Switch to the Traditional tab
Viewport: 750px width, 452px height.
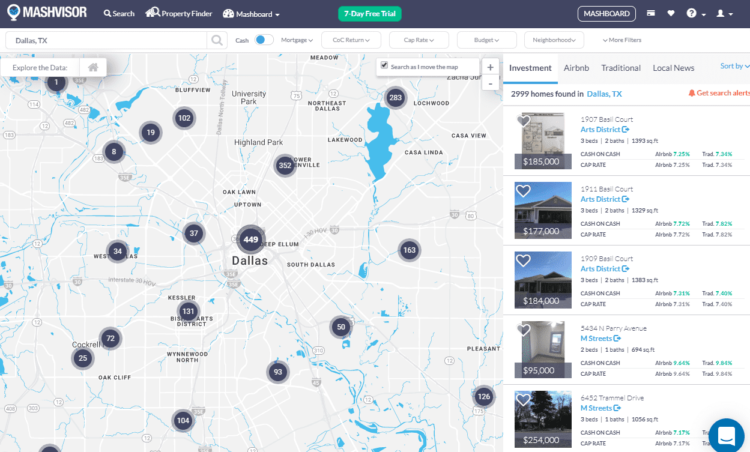(x=621, y=68)
